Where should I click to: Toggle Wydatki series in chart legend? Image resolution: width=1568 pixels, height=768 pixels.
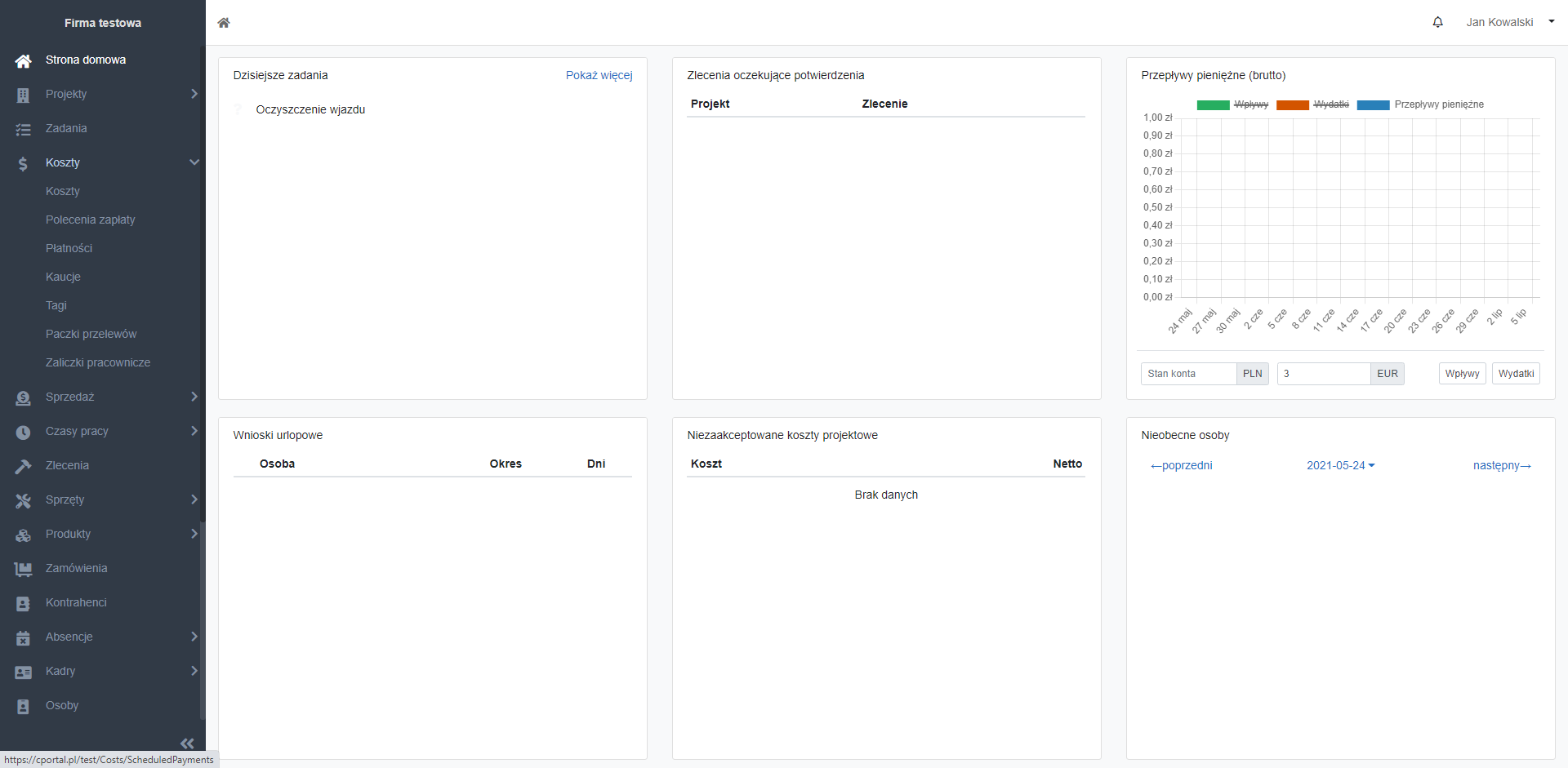(x=1330, y=104)
